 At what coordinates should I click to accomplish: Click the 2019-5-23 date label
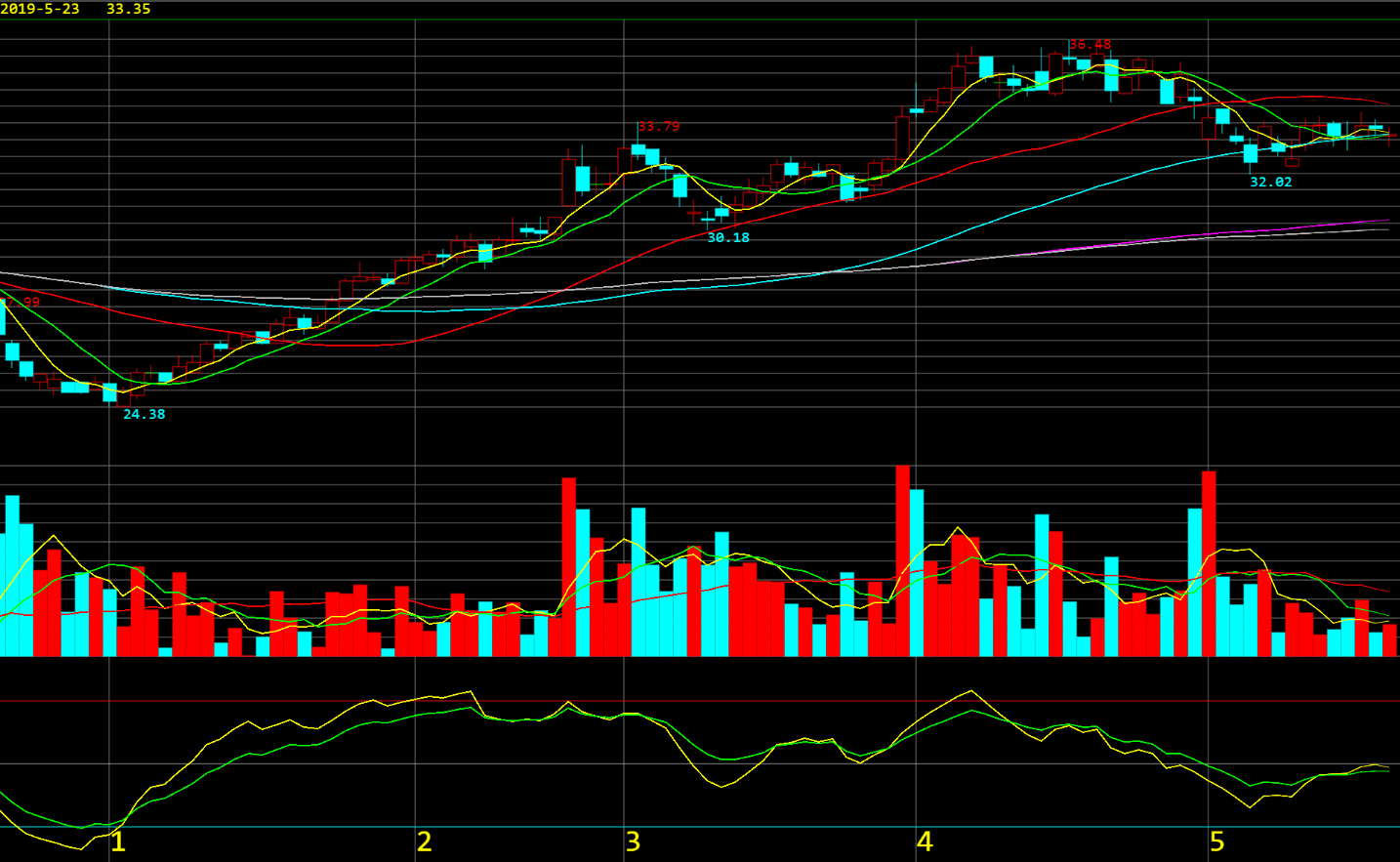pos(40,9)
